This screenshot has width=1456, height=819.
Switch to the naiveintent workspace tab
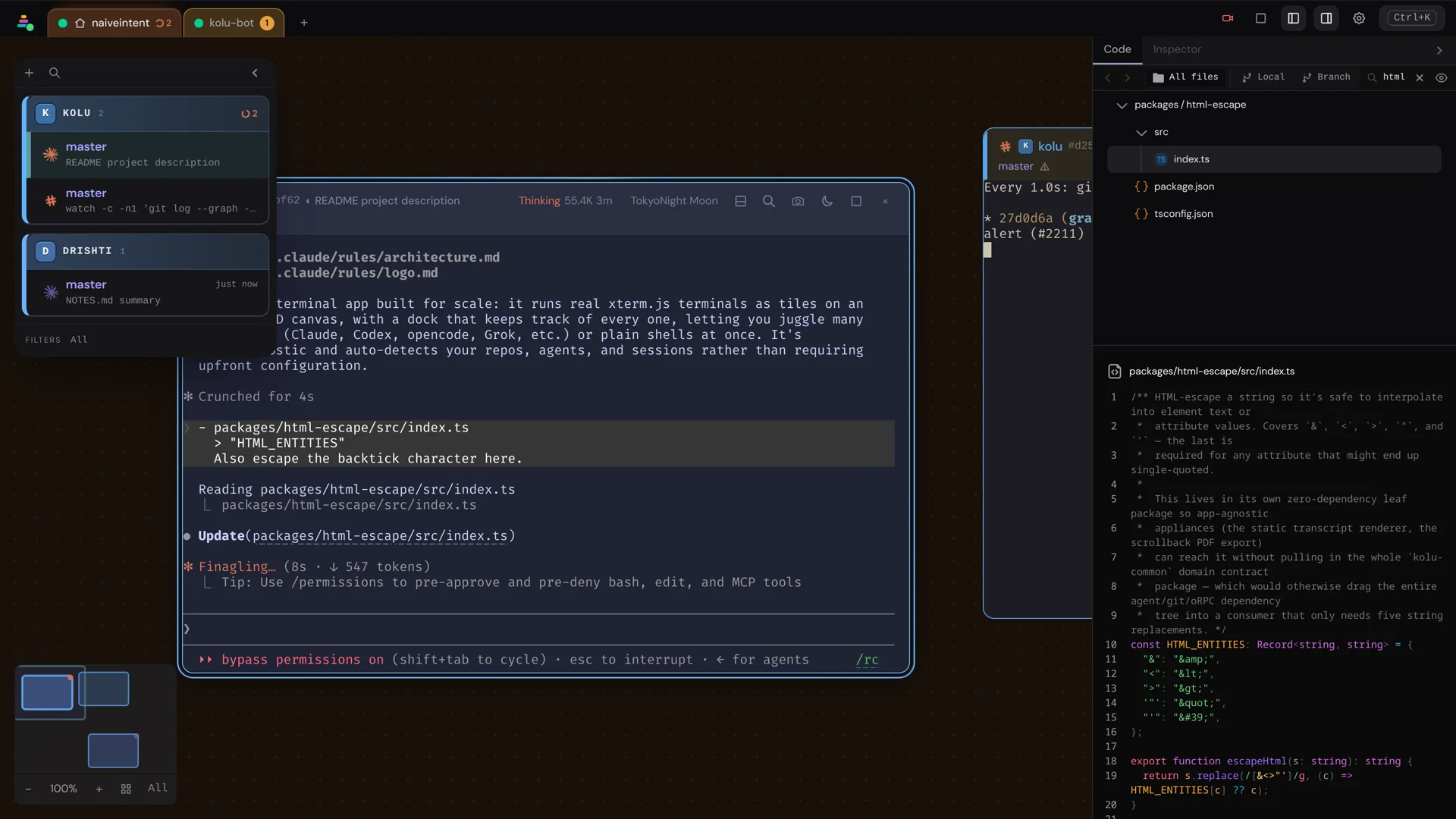tap(115, 23)
